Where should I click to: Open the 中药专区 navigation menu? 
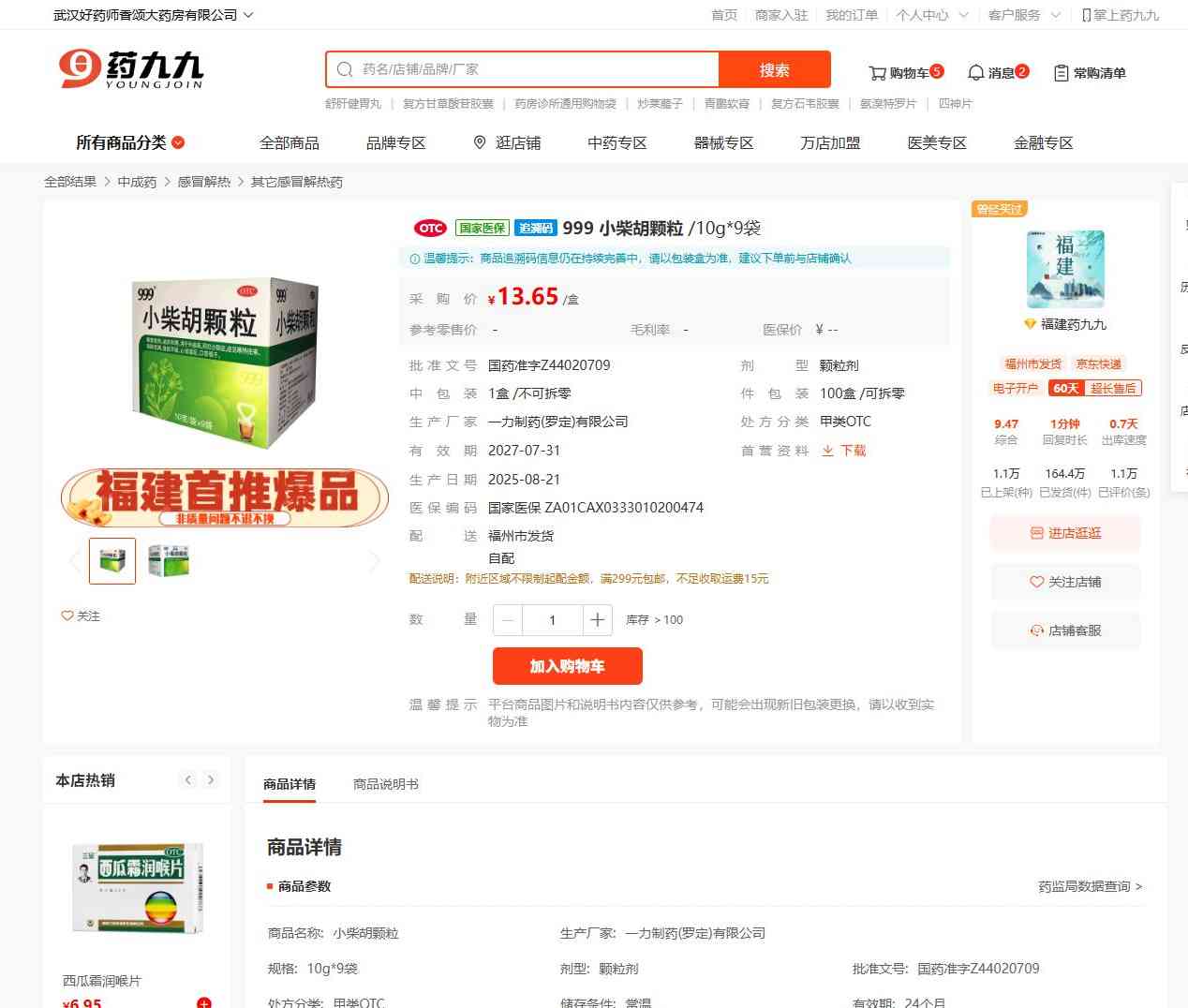[617, 142]
